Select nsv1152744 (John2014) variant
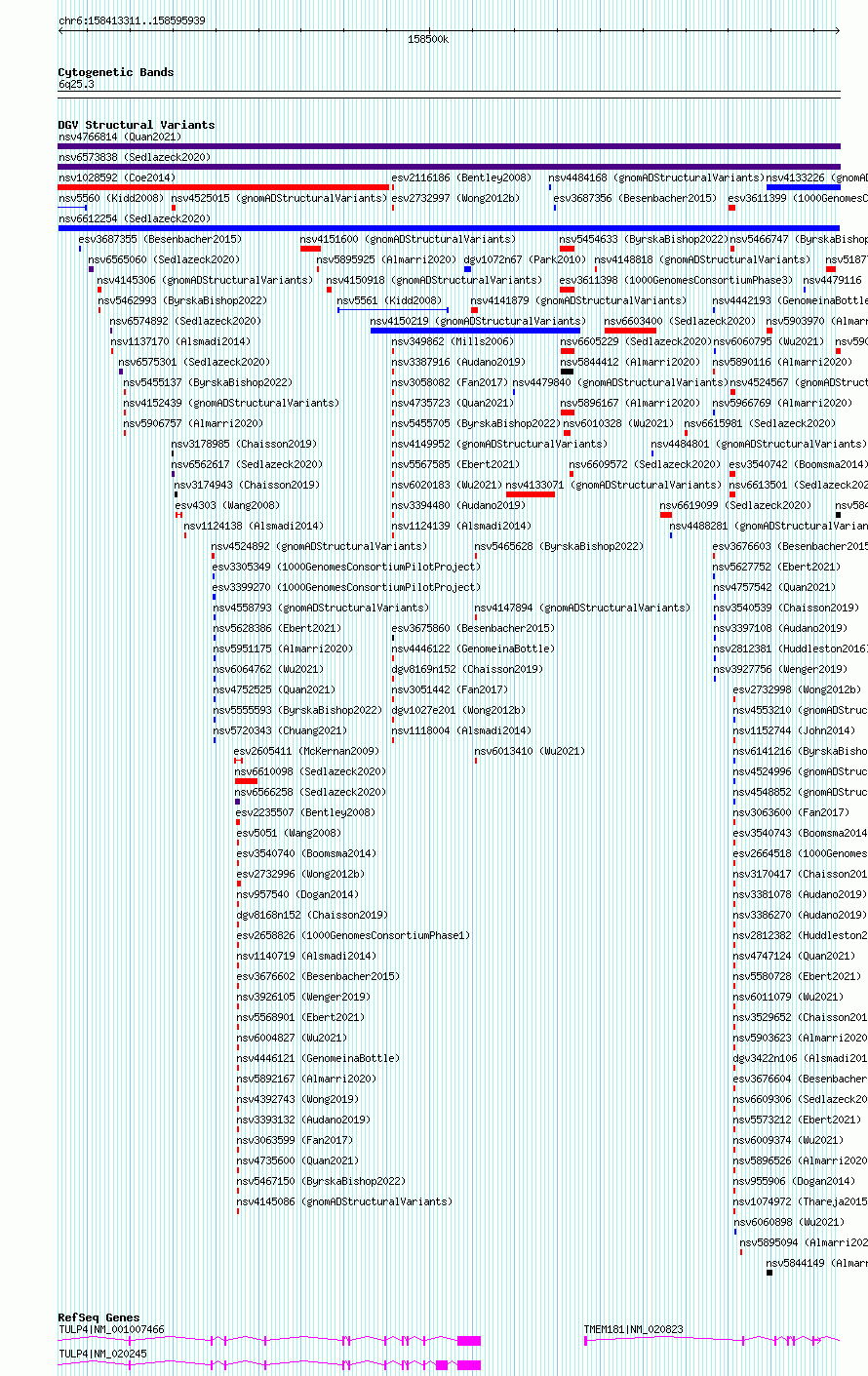 point(794,730)
